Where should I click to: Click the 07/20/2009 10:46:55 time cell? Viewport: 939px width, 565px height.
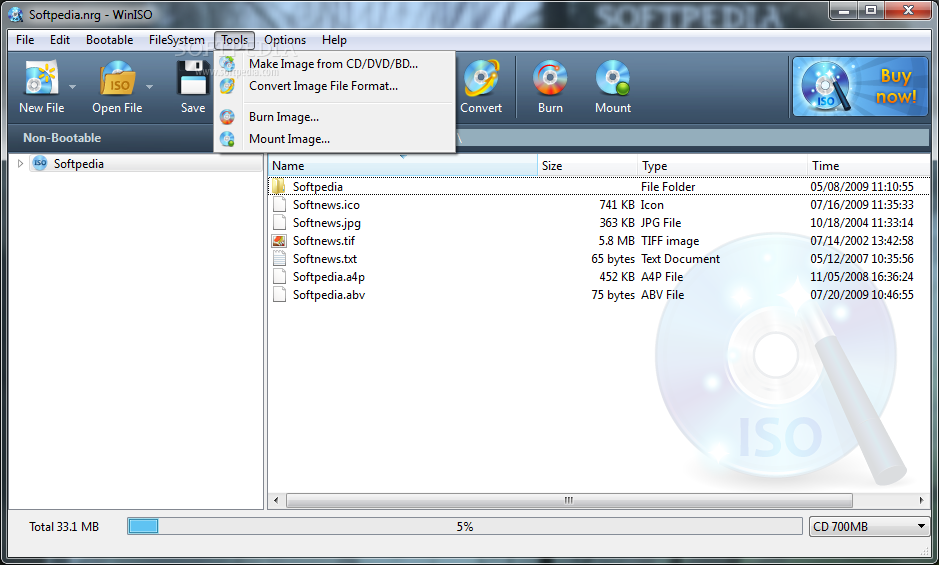[862, 295]
